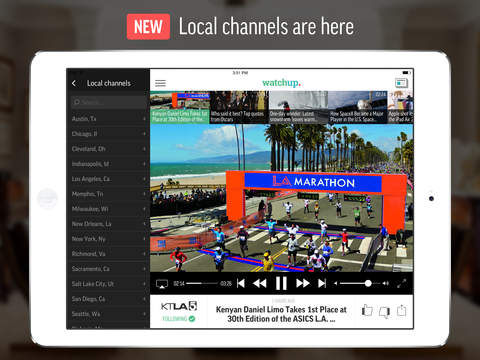Click the KTLA 5 channel logo

click(x=179, y=306)
